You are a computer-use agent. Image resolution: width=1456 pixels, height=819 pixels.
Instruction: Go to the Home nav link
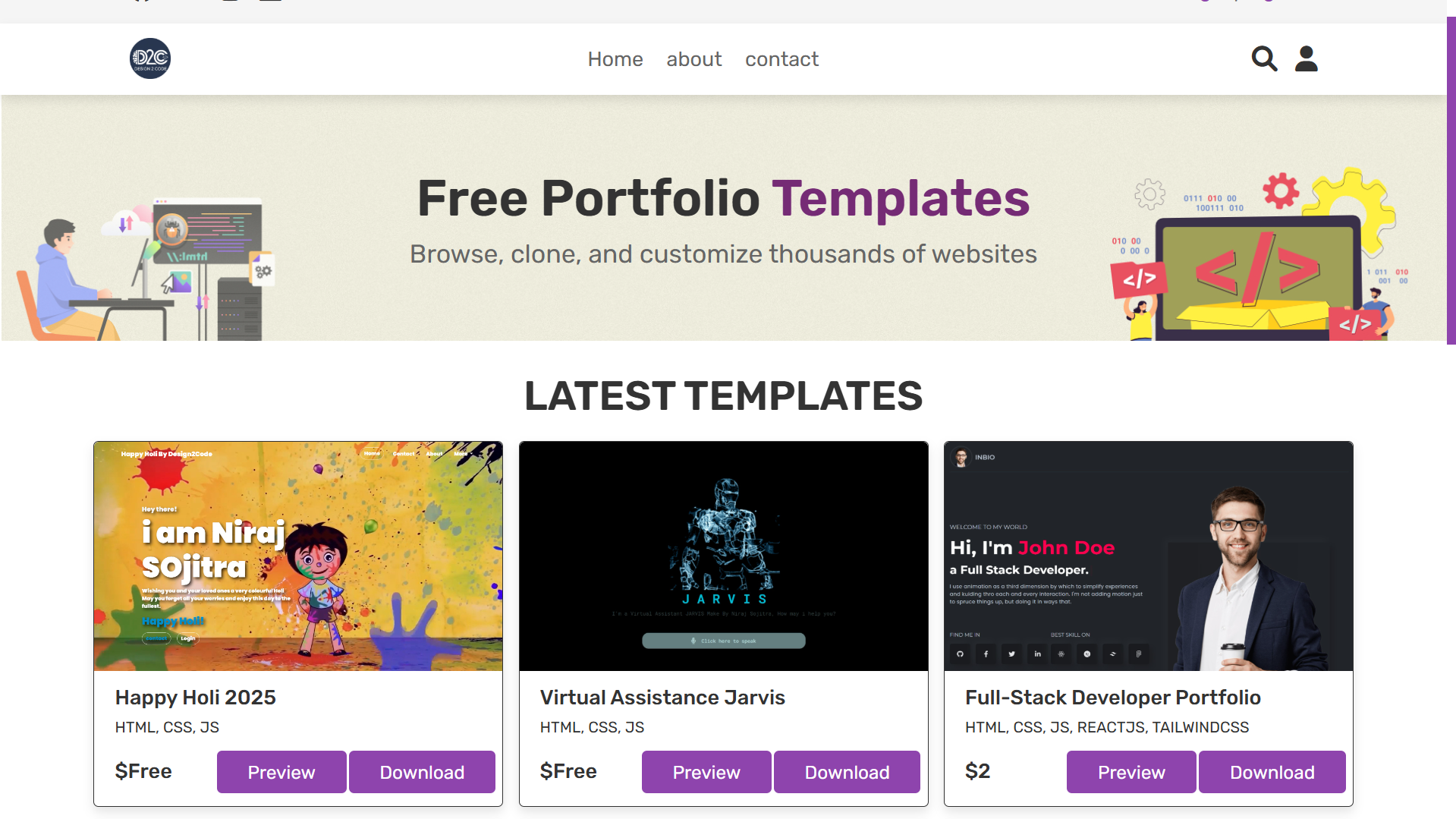click(615, 59)
